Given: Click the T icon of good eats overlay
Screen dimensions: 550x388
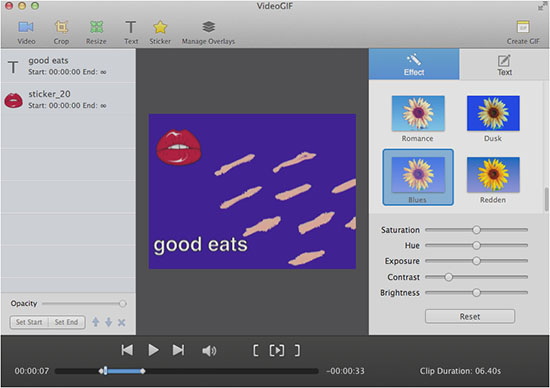Looking at the screenshot, I should (x=13, y=66).
